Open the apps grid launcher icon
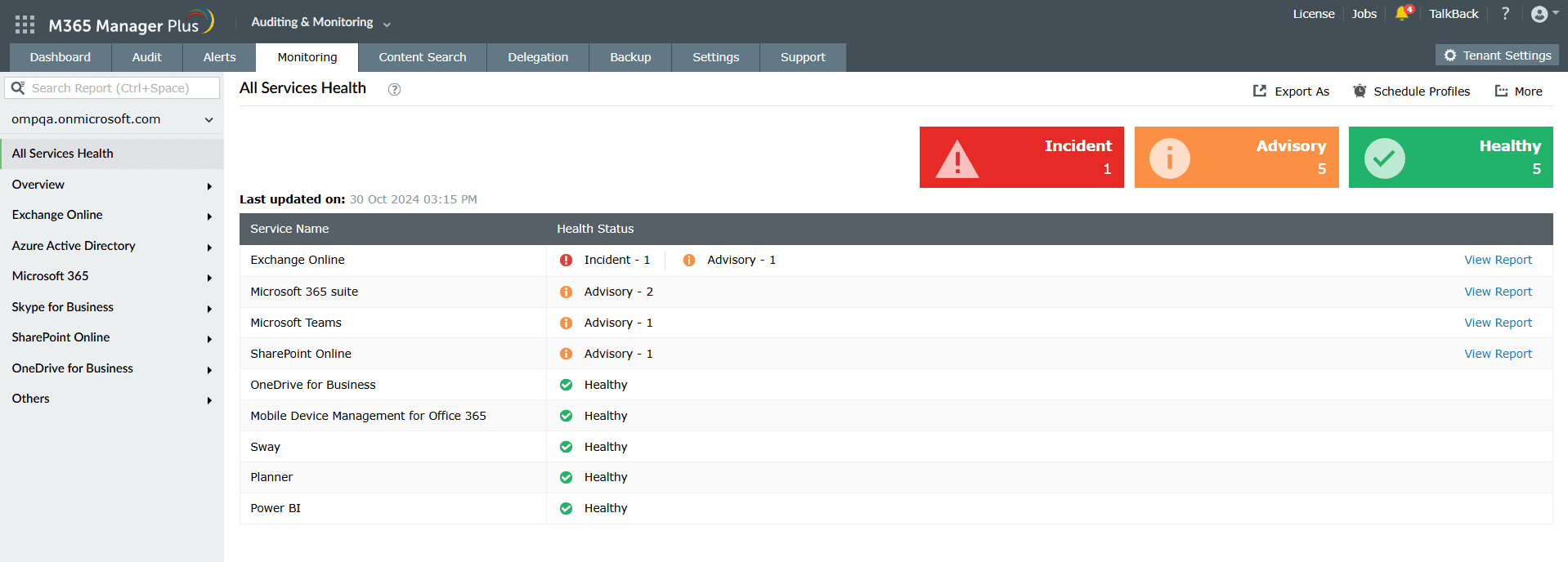This screenshot has width=1568, height=562. (25, 25)
